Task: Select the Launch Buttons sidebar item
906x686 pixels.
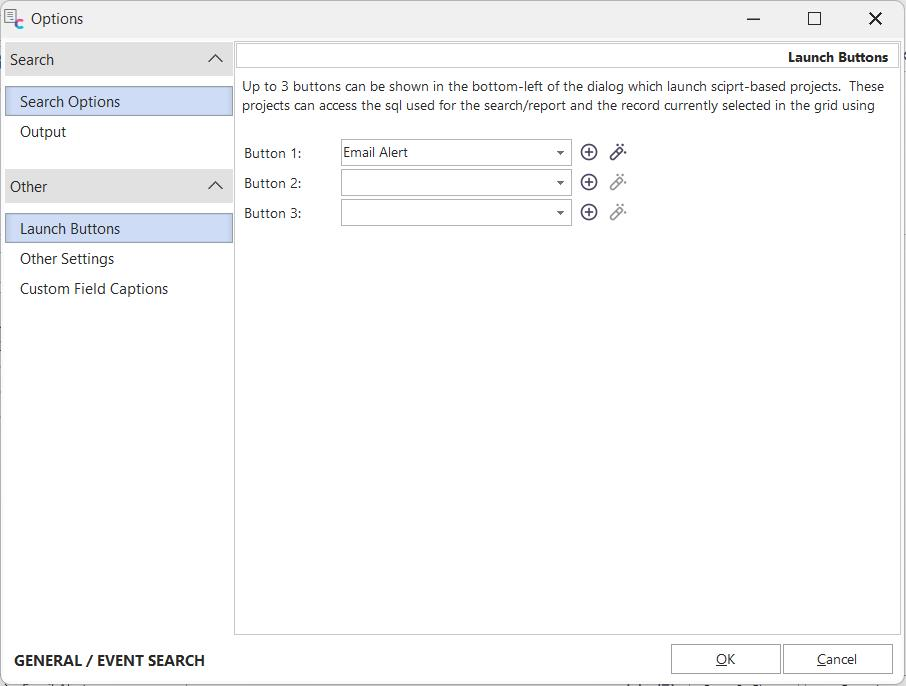Action: coord(70,228)
